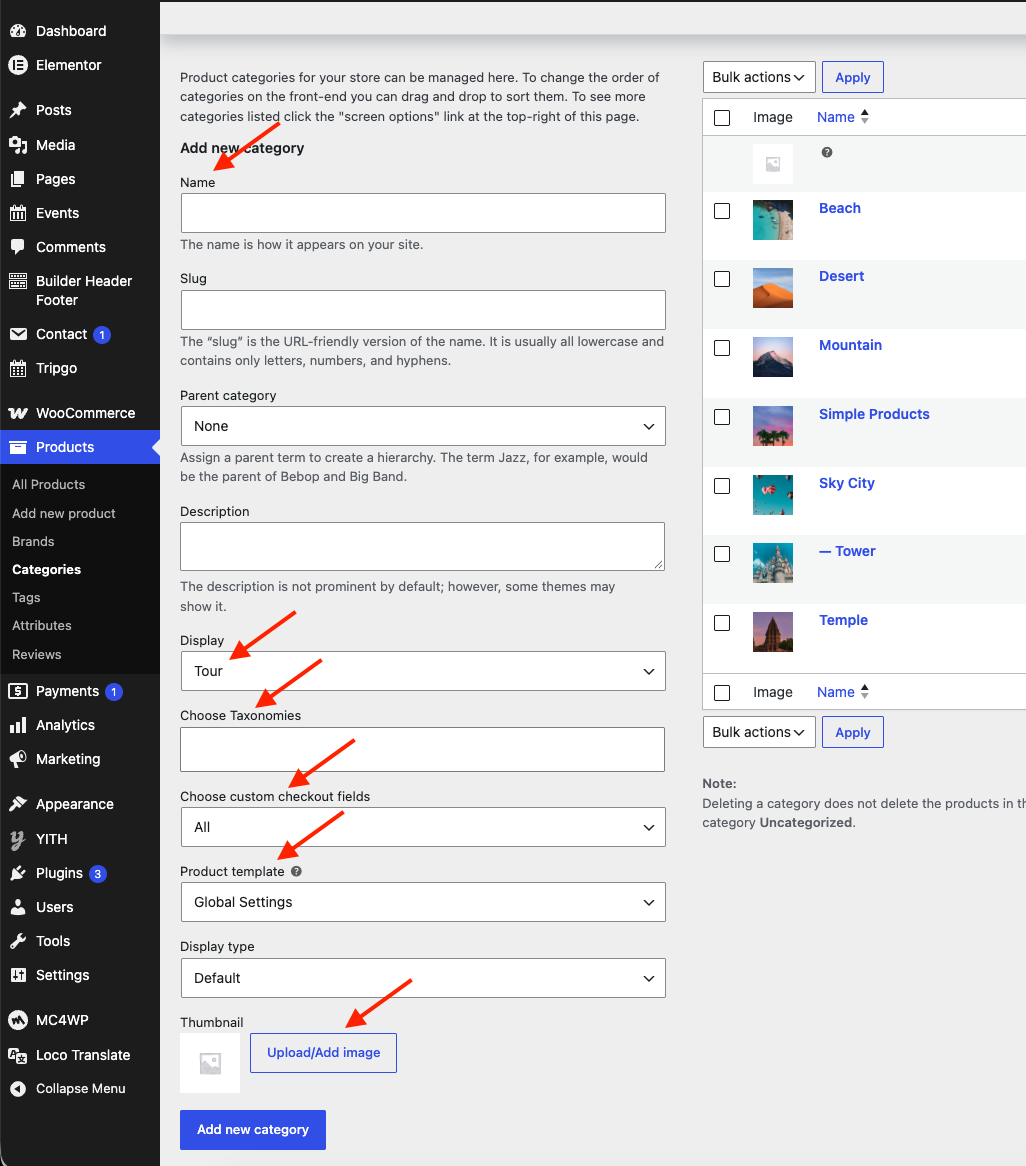Check the Sky City category checkbox
1026x1166 pixels.
pos(722,486)
